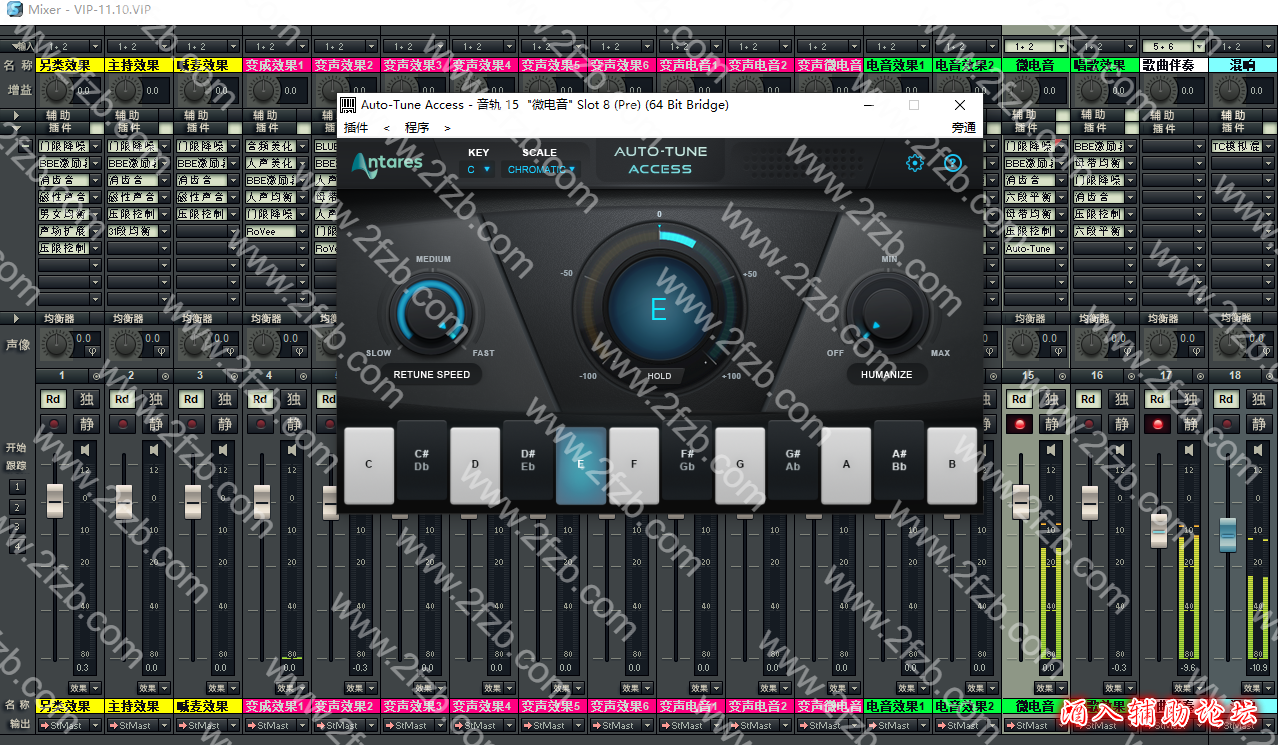
Task: Click the StMast output arrow on channel 15
Action: pyautogui.click(x=1009, y=726)
